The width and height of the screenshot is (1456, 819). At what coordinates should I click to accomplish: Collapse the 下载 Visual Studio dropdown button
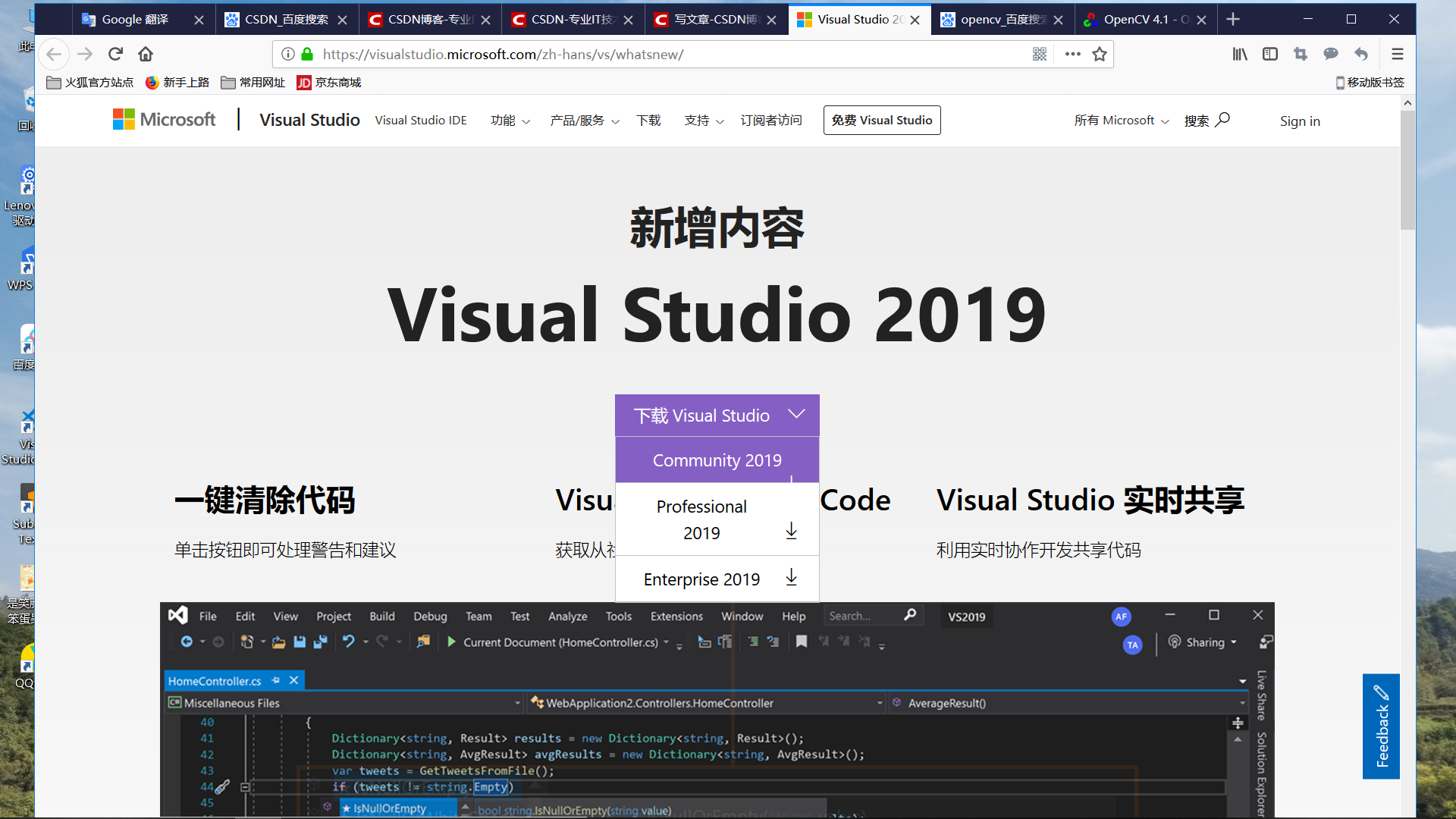pos(717,416)
